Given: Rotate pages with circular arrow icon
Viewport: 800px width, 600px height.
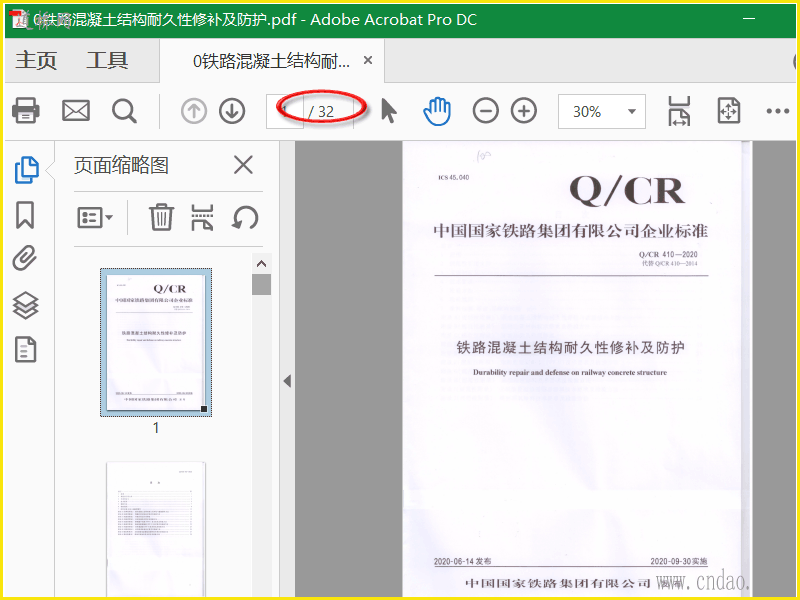Looking at the screenshot, I should [245, 218].
